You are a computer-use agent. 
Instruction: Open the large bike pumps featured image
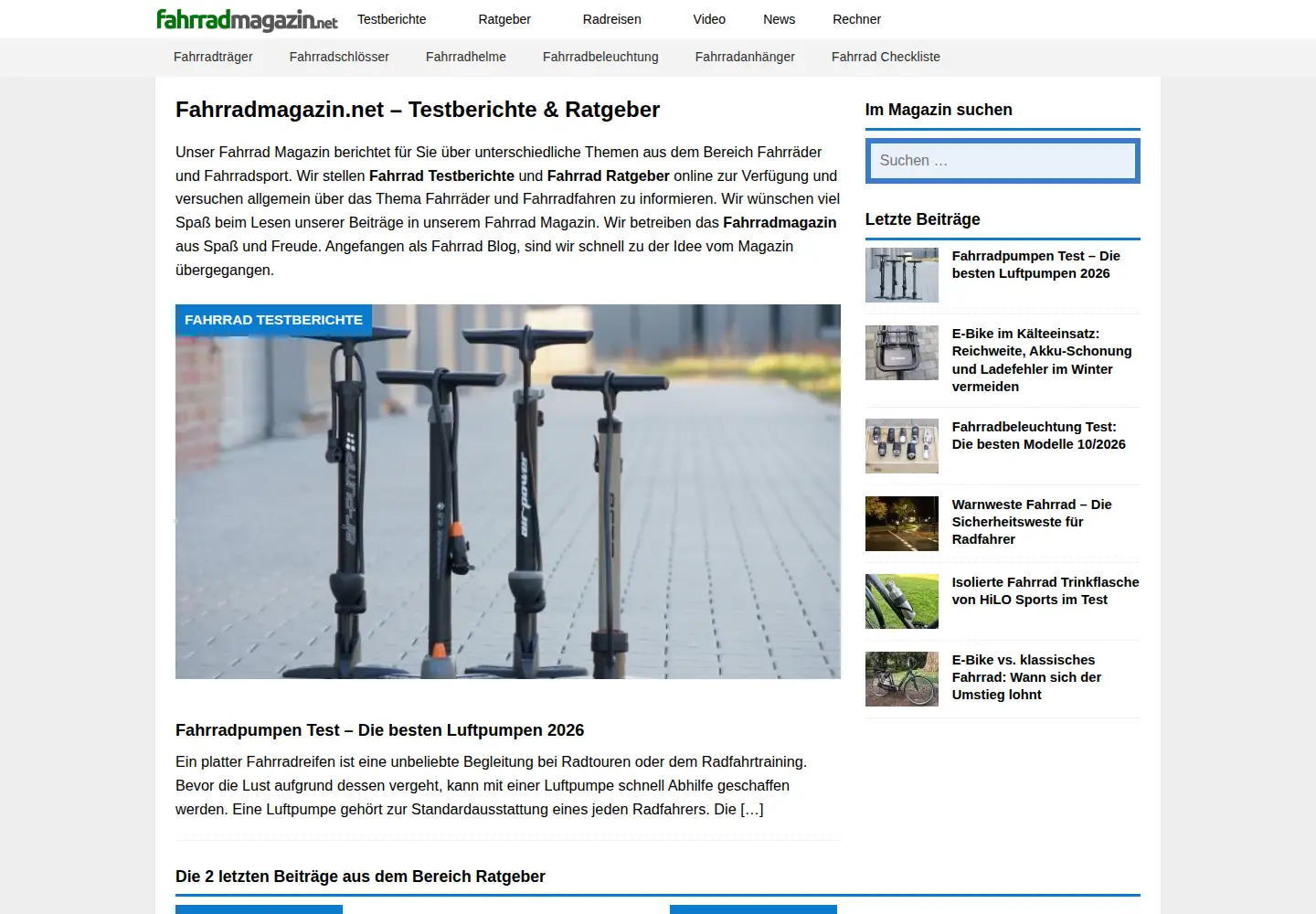pyautogui.click(x=508, y=492)
